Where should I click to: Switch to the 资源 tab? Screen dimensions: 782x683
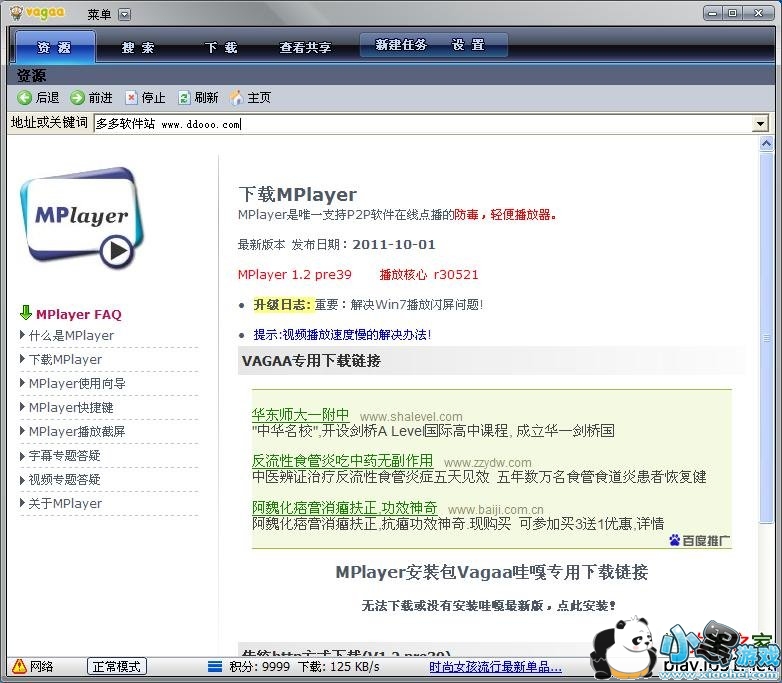(55, 47)
